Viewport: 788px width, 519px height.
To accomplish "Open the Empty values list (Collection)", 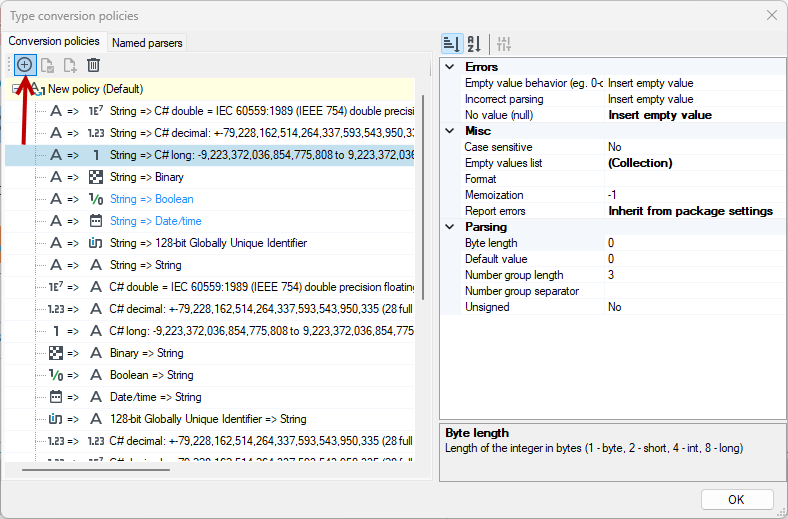I will (x=696, y=163).
